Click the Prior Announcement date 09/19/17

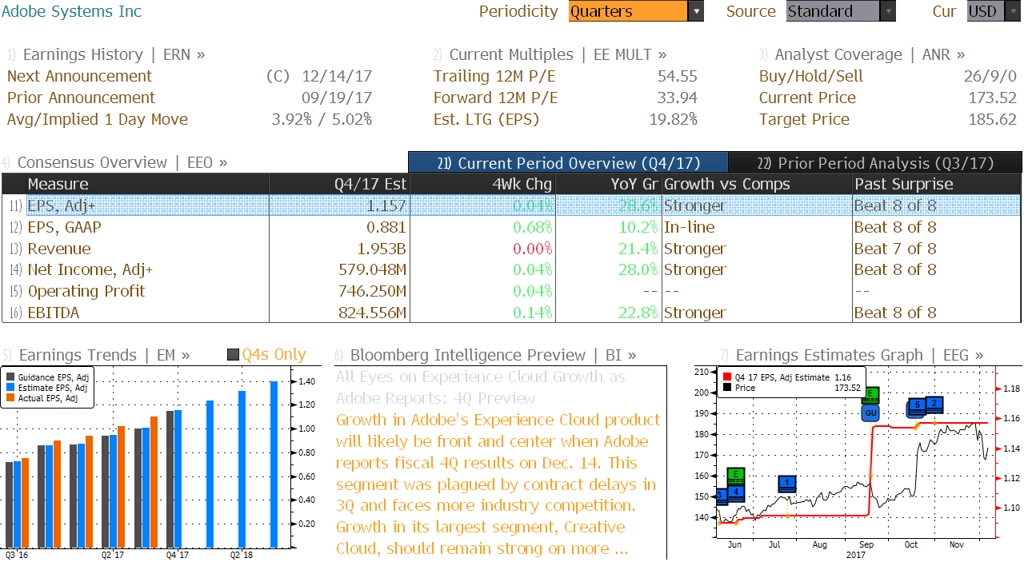(x=336, y=98)
